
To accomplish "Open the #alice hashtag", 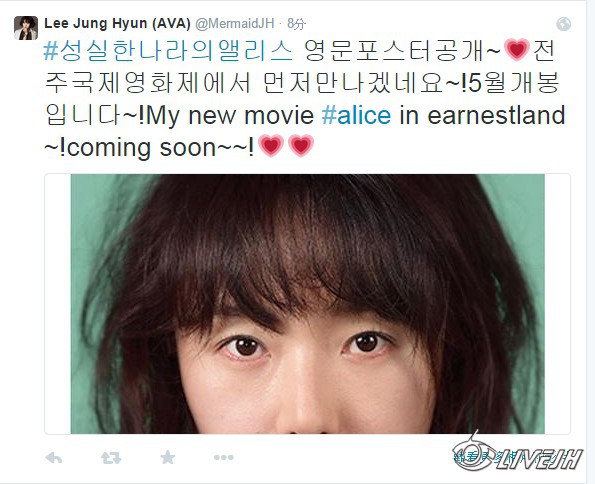I will click(356, 115).
